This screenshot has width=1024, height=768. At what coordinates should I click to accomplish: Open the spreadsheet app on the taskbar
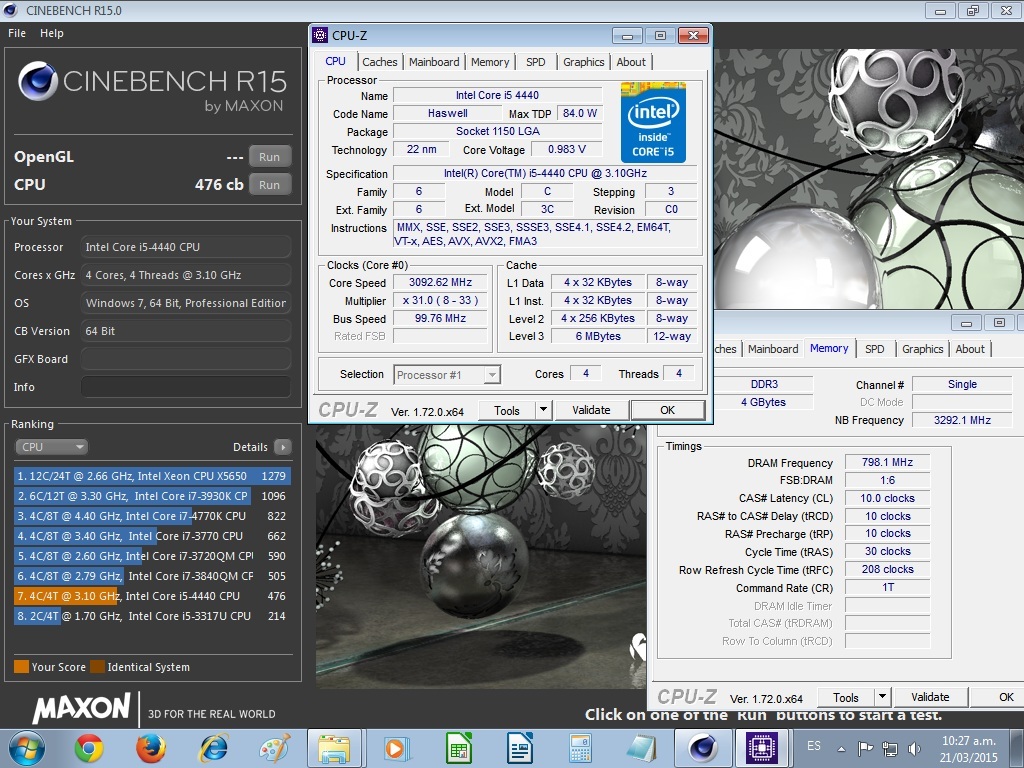coord(458,748)
